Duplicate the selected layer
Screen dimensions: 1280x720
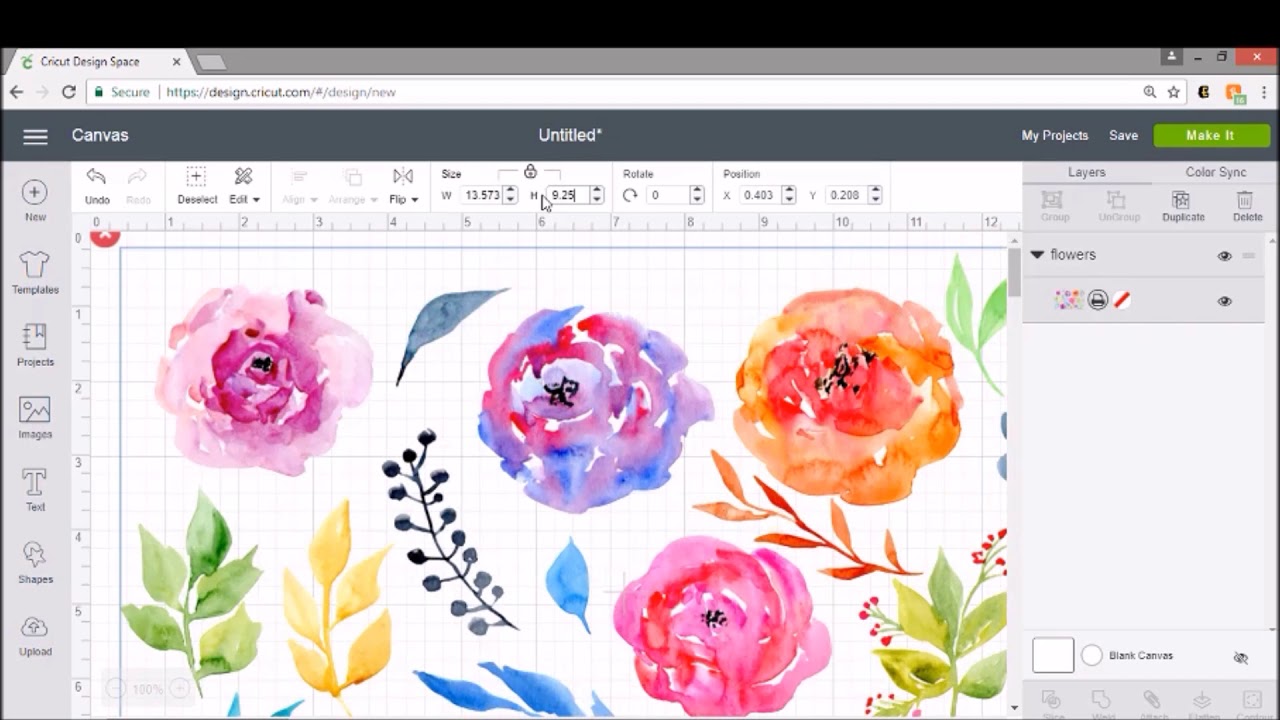click(1183, 206)
